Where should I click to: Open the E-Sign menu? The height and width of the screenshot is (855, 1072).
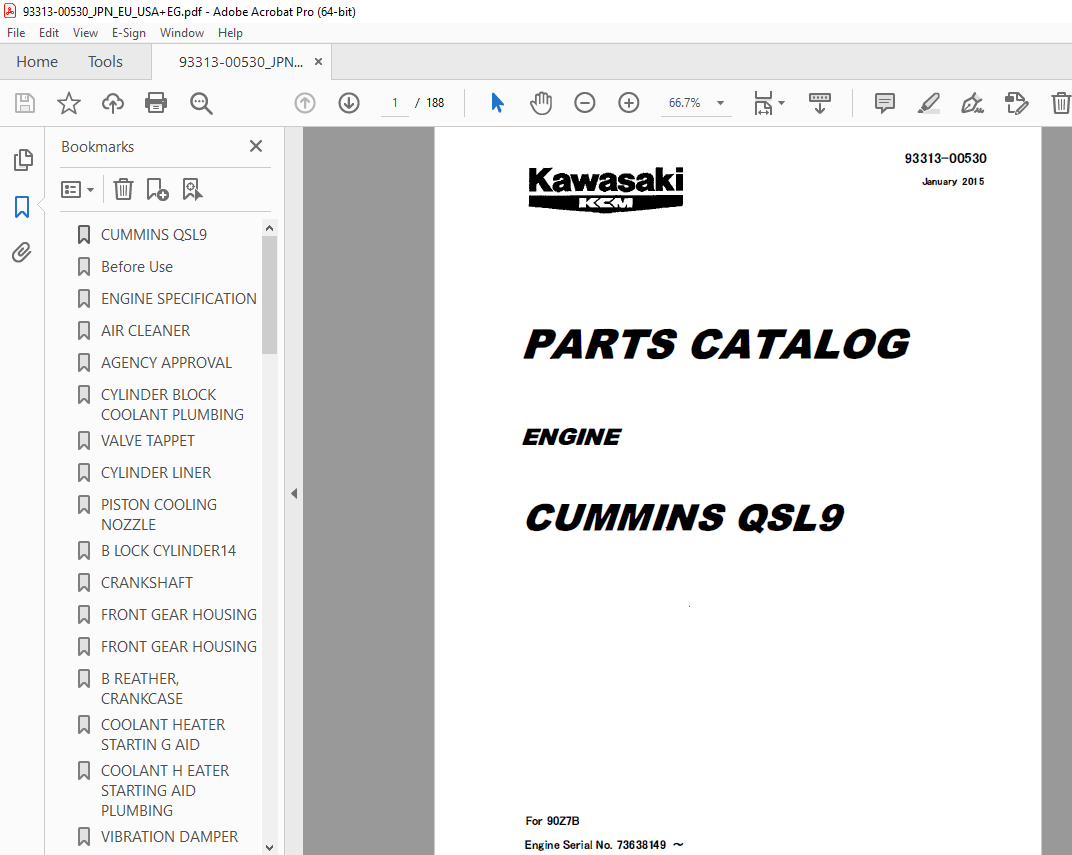[129, 33]
